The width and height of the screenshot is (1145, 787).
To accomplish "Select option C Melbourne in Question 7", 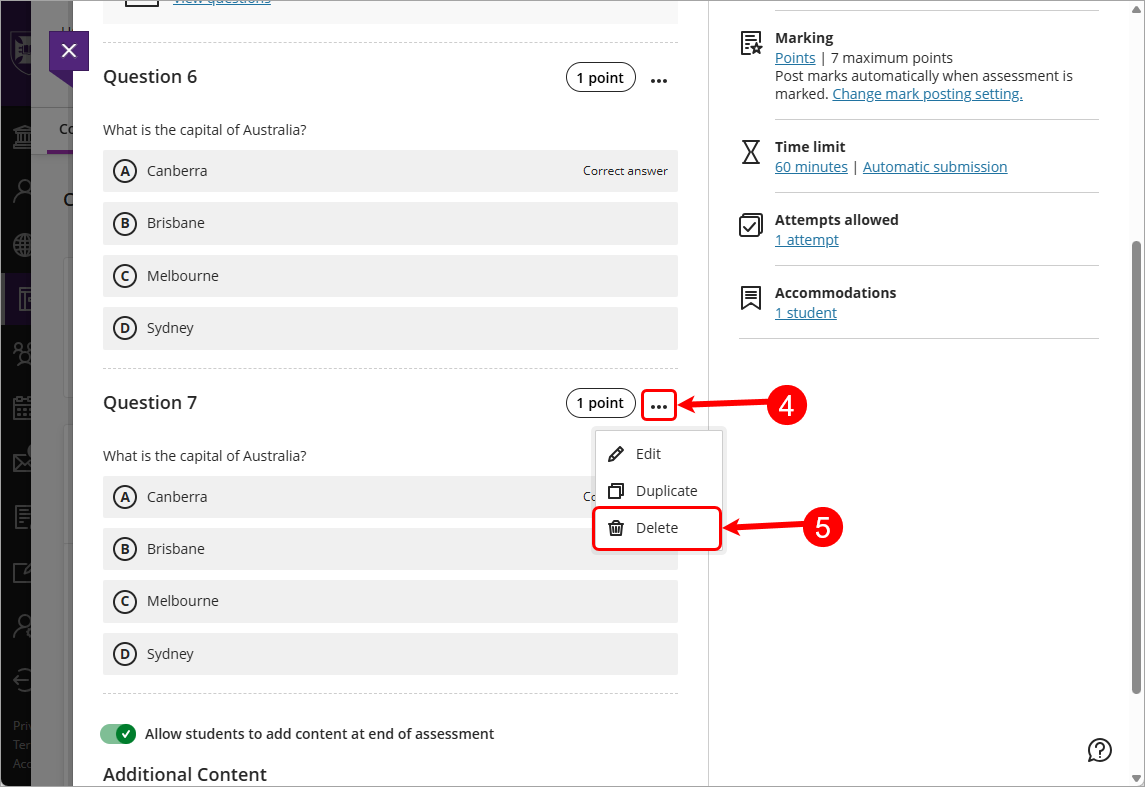I will (390, 602).
